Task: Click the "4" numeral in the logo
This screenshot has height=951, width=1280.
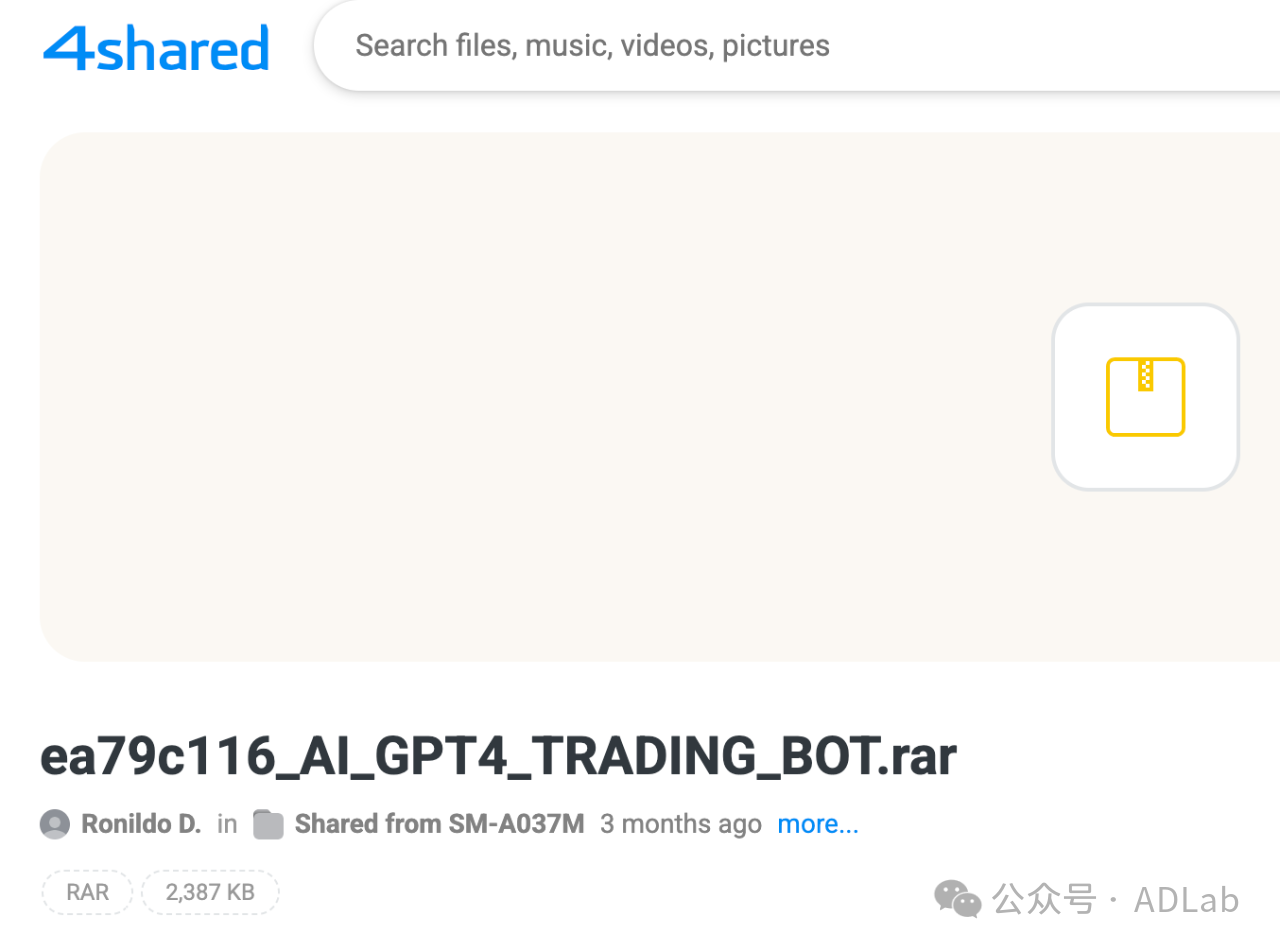Action: 68,47
